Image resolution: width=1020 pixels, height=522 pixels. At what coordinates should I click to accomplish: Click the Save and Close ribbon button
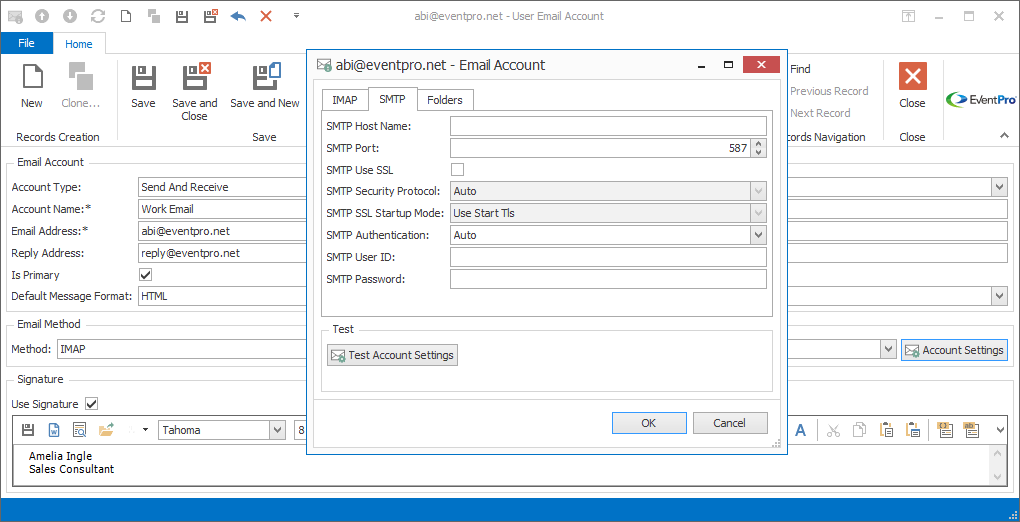(195, 92)
